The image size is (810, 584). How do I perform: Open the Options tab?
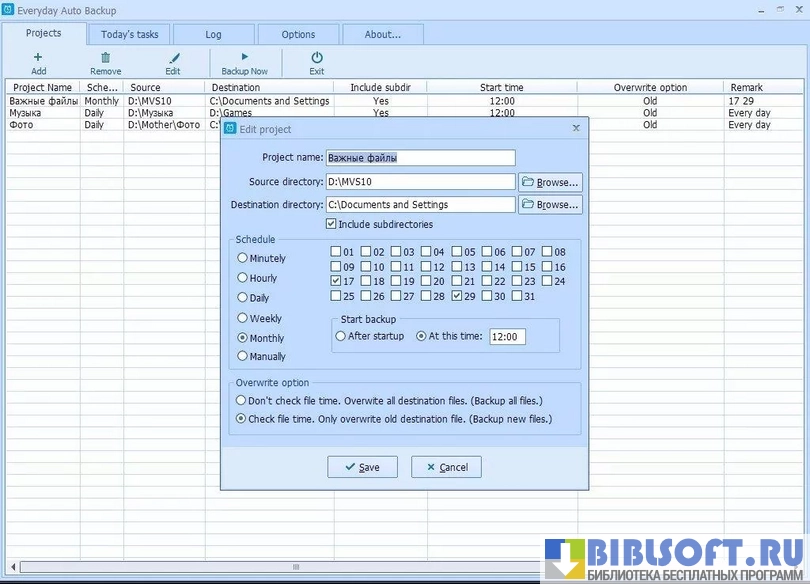point(298,34)
